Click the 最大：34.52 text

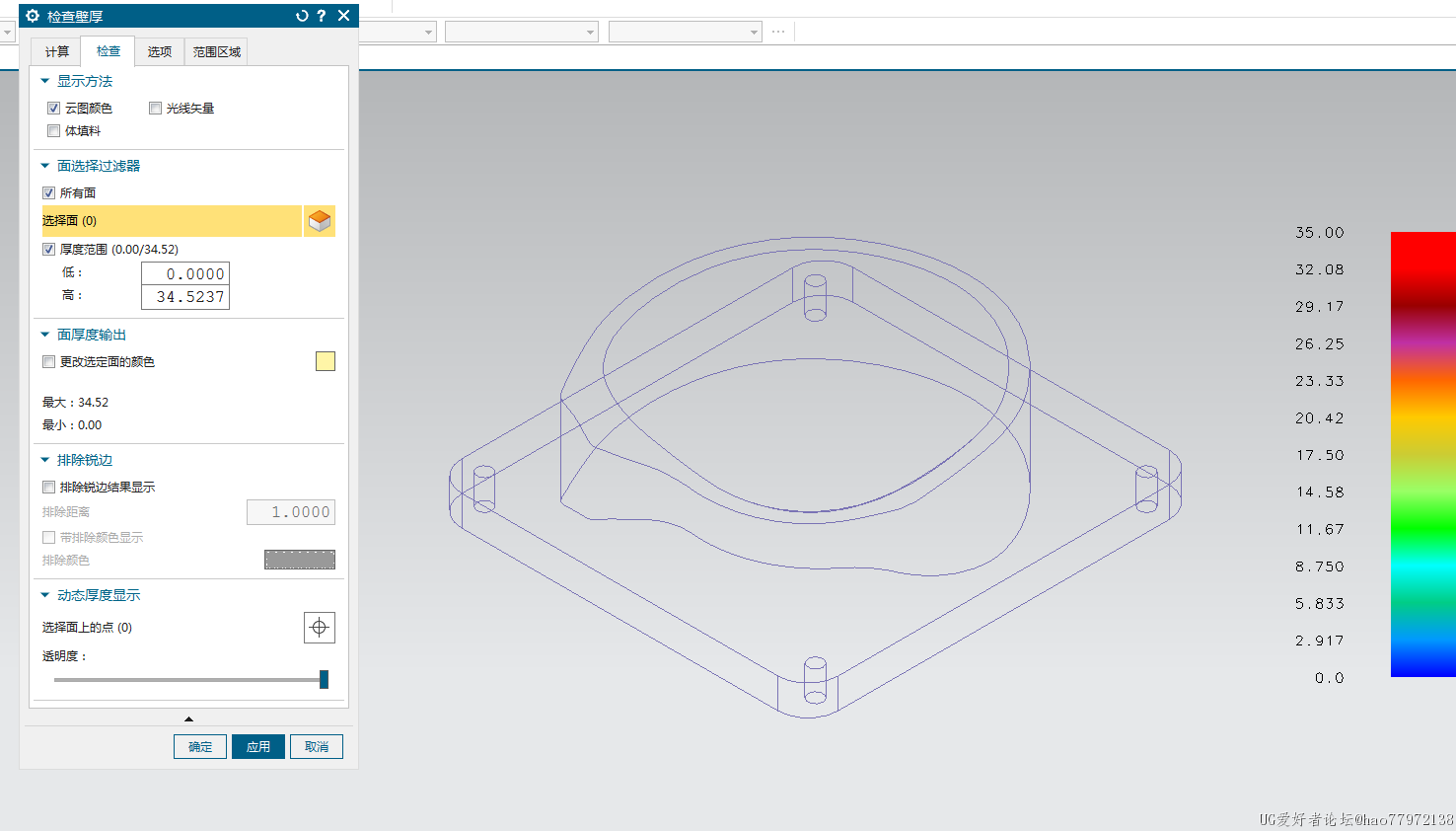[x=75, y=403]
